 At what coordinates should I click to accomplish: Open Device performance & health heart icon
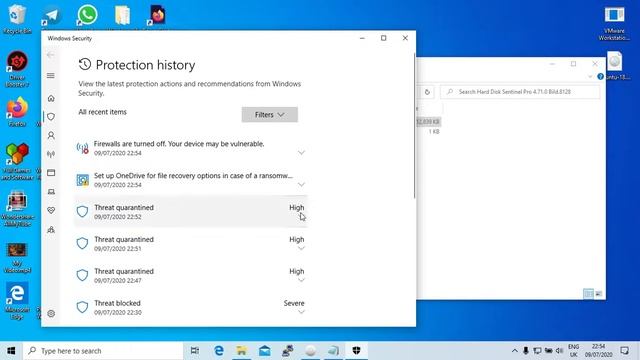click(x=51, y=210)
